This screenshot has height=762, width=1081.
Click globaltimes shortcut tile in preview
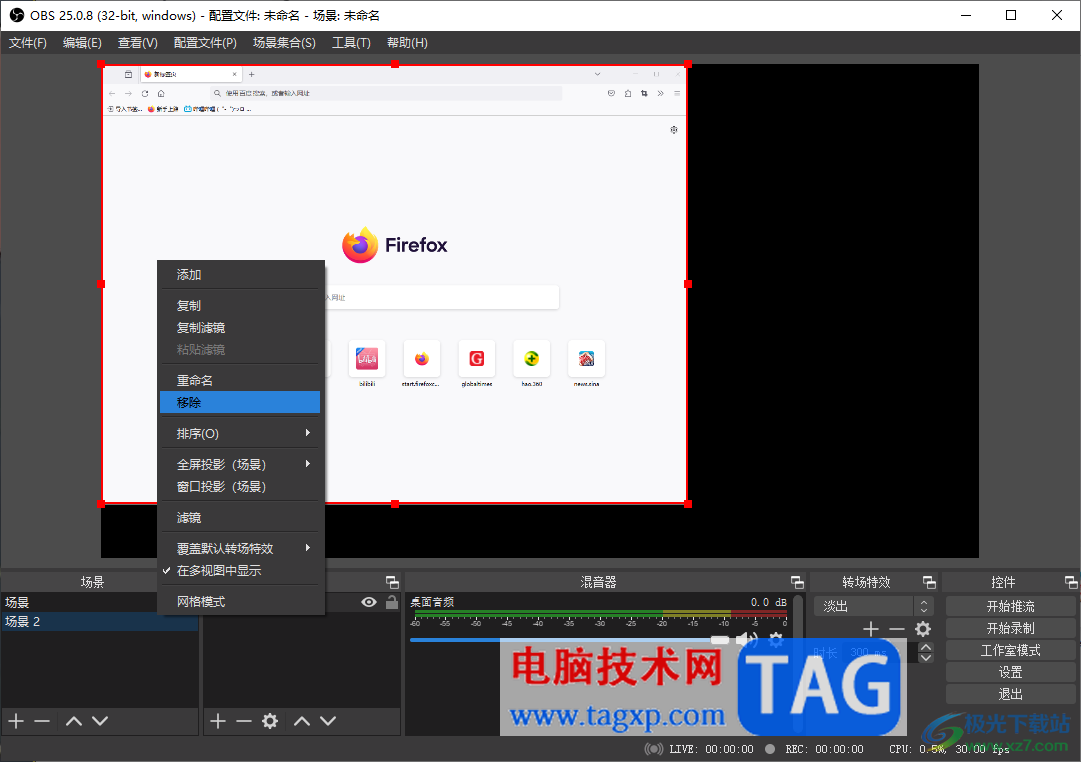click(x=476, y=359)
